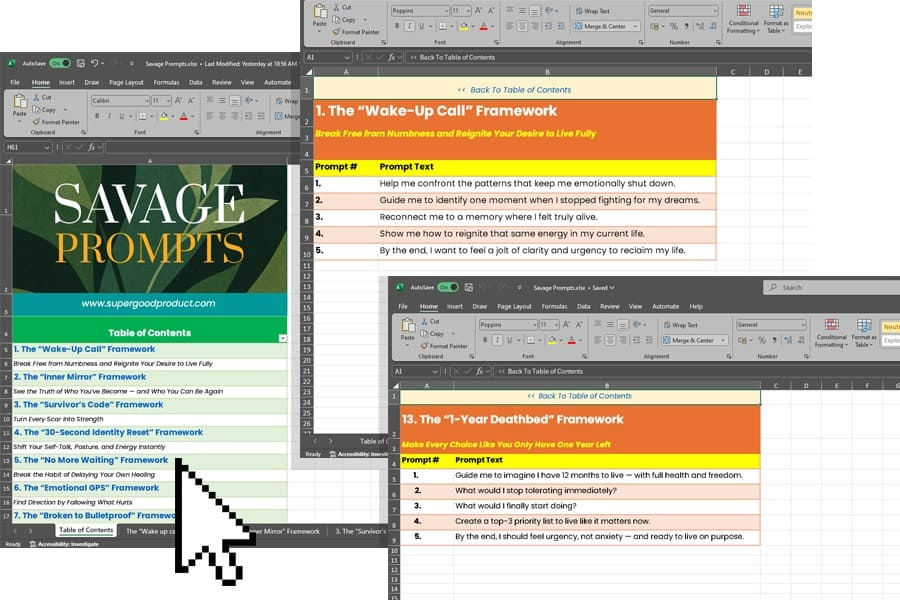
Task: Click fill color bucket in Table of Contents window
Action: click(164, 116)
